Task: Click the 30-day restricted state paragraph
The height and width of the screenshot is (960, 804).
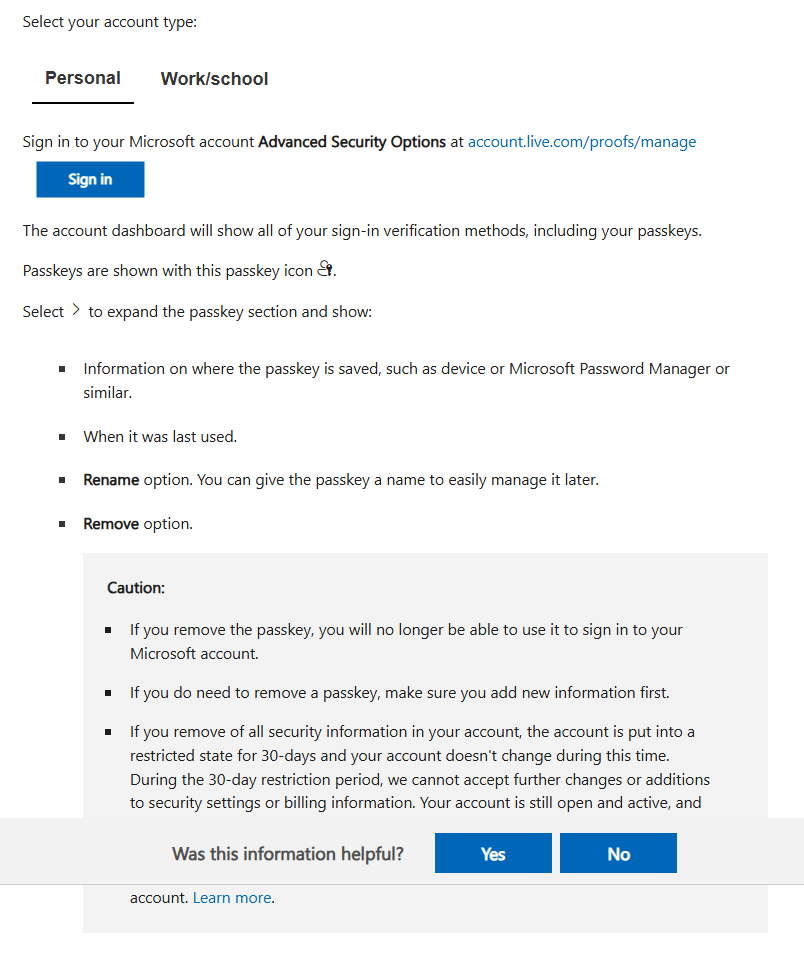Action: coord(420,767)
